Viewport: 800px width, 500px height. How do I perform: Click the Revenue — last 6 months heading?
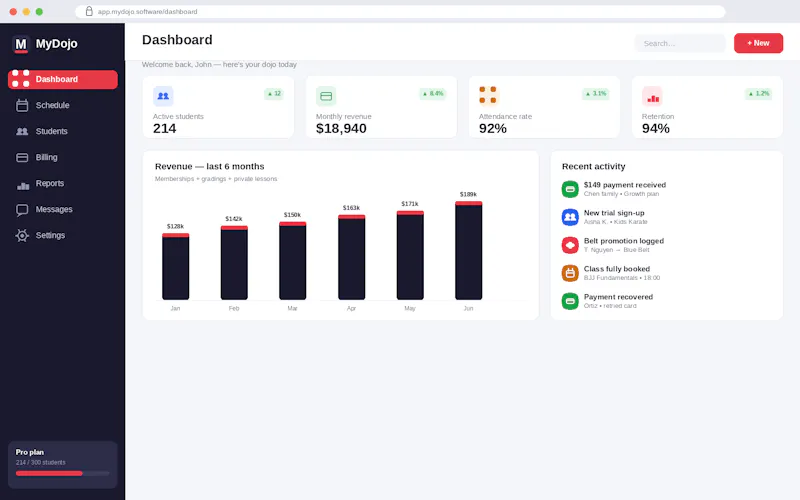210,166
